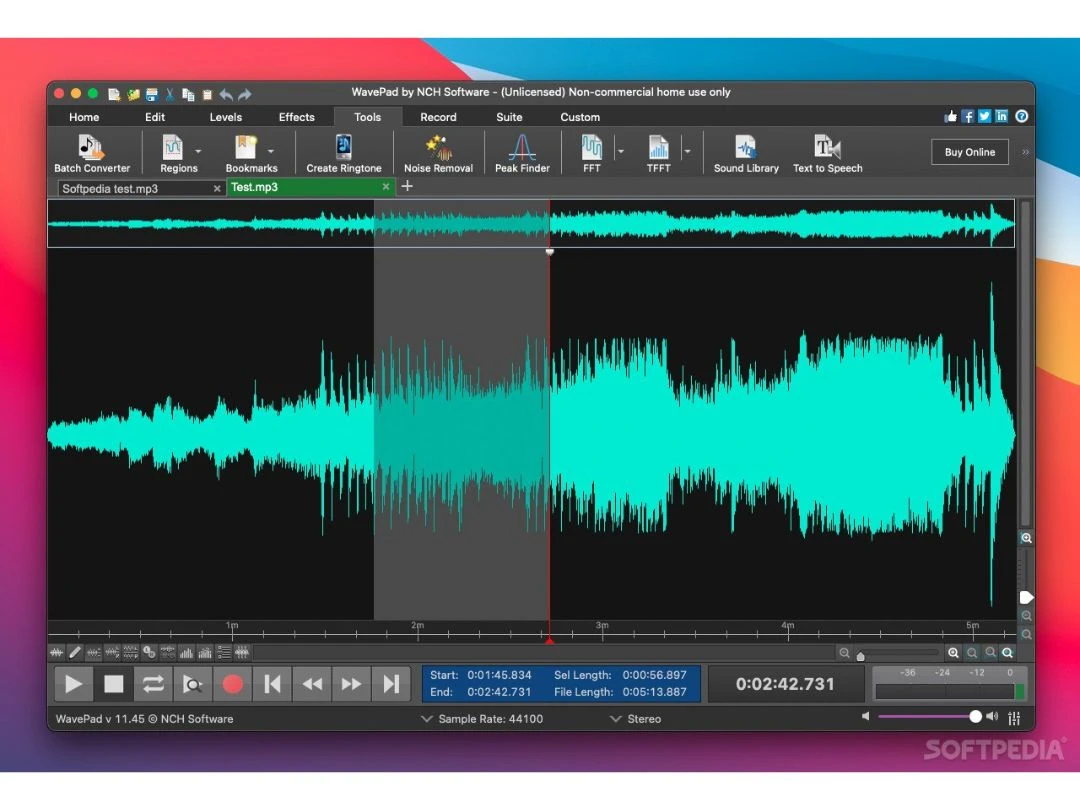Image resolution: width=1080 pixels, height=810 pixels.
Task: Click the vertical zoom-in magnifier
Action: pyautogui.click(x=1026, y=538)
